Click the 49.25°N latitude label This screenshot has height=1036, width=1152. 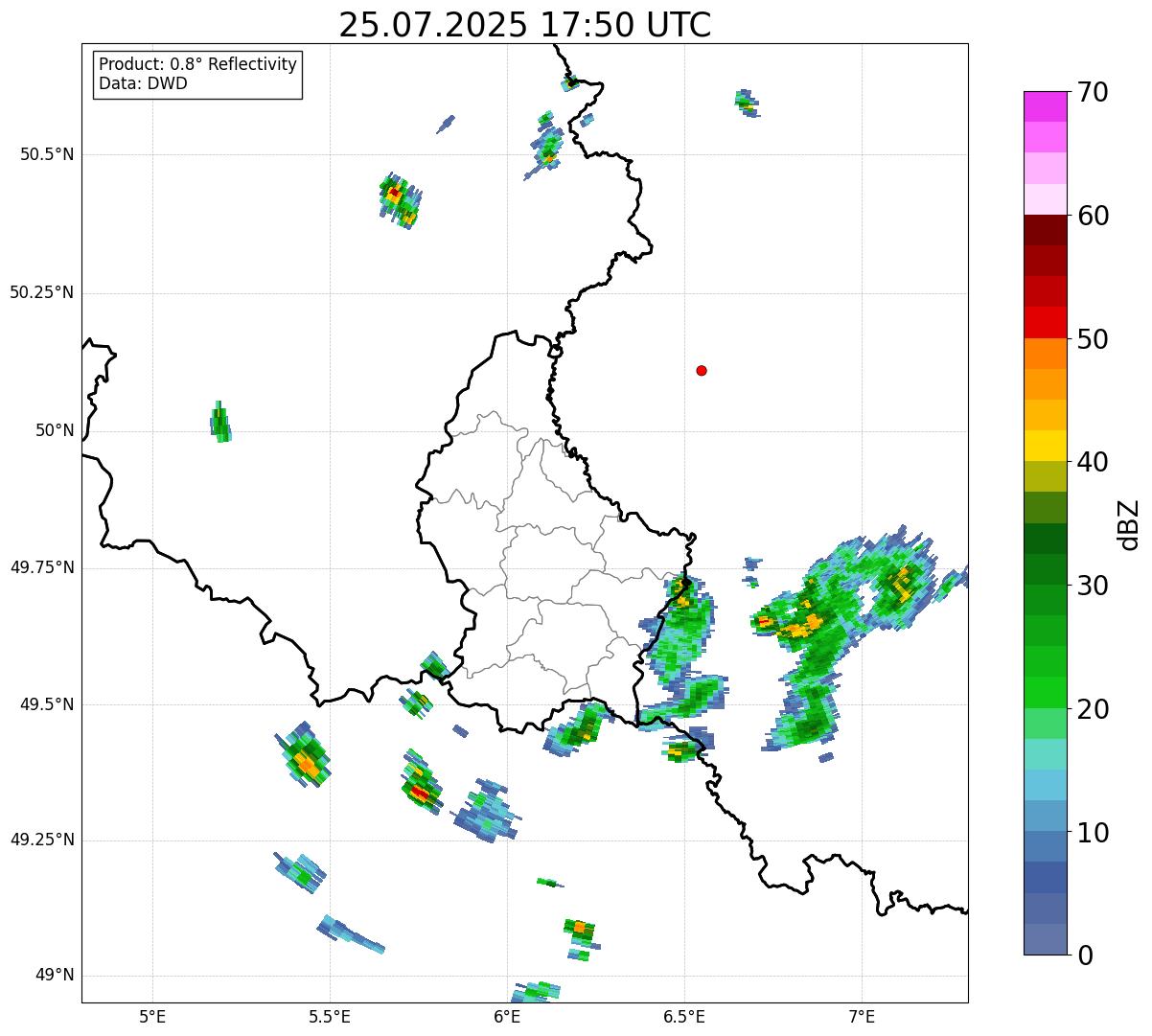[41, 840]
